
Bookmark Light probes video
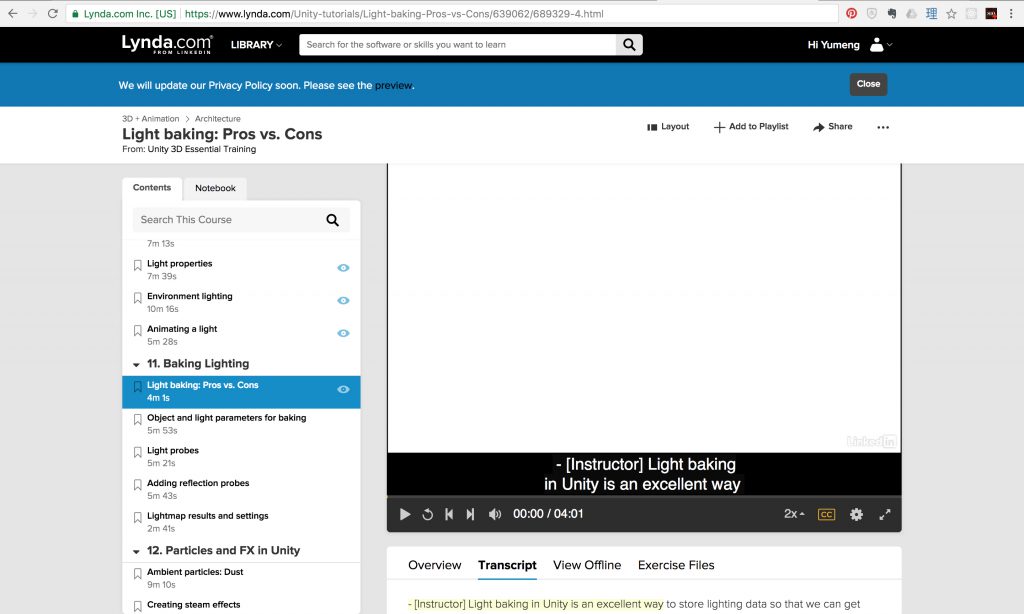[x=137, y=452]
